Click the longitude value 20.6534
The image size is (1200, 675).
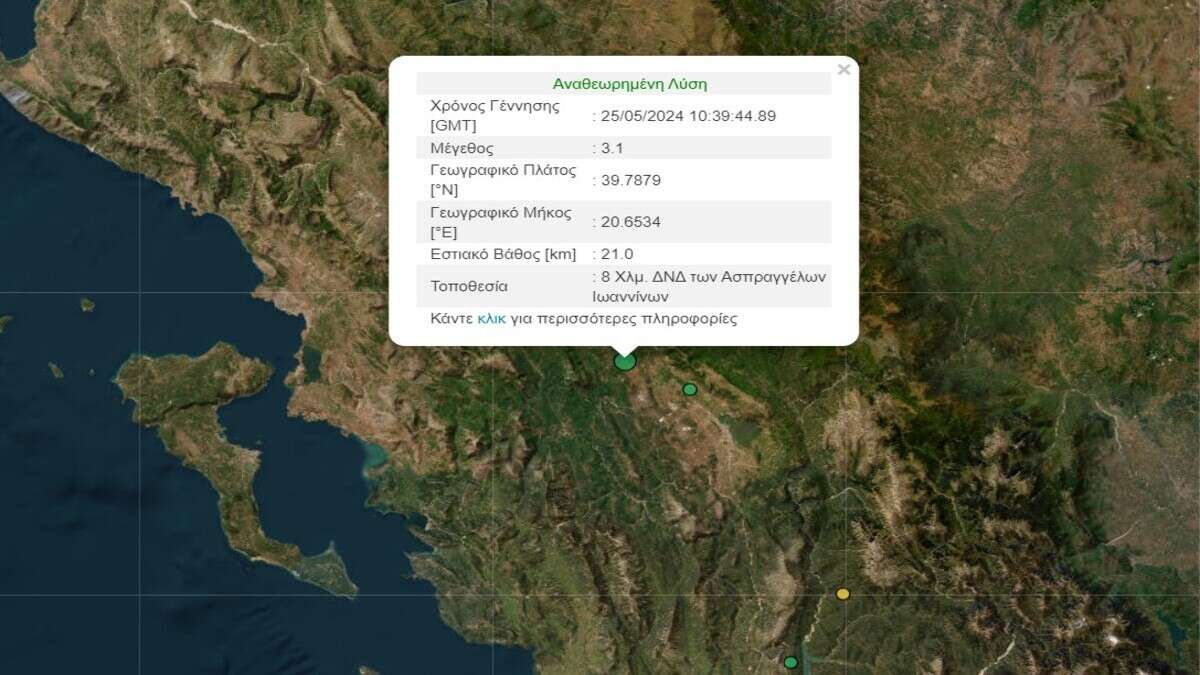(630, 222)
